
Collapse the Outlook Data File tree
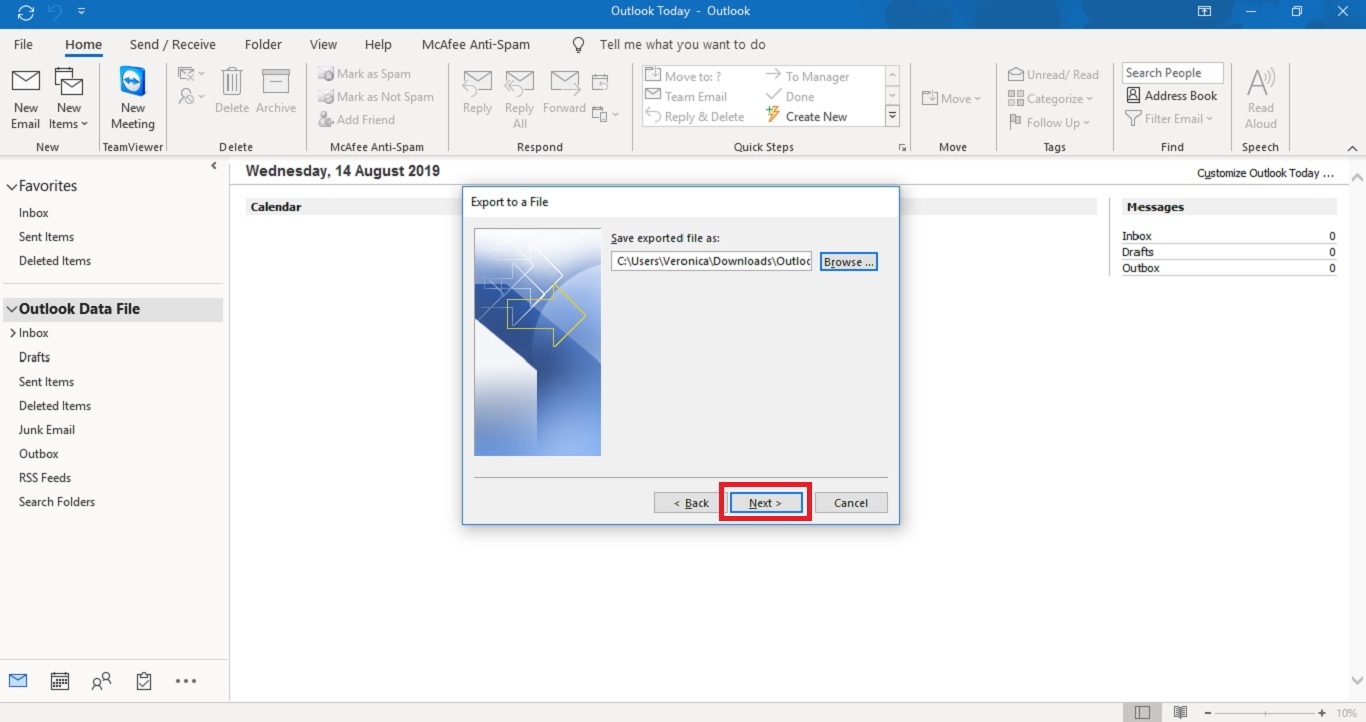(12, 309)
